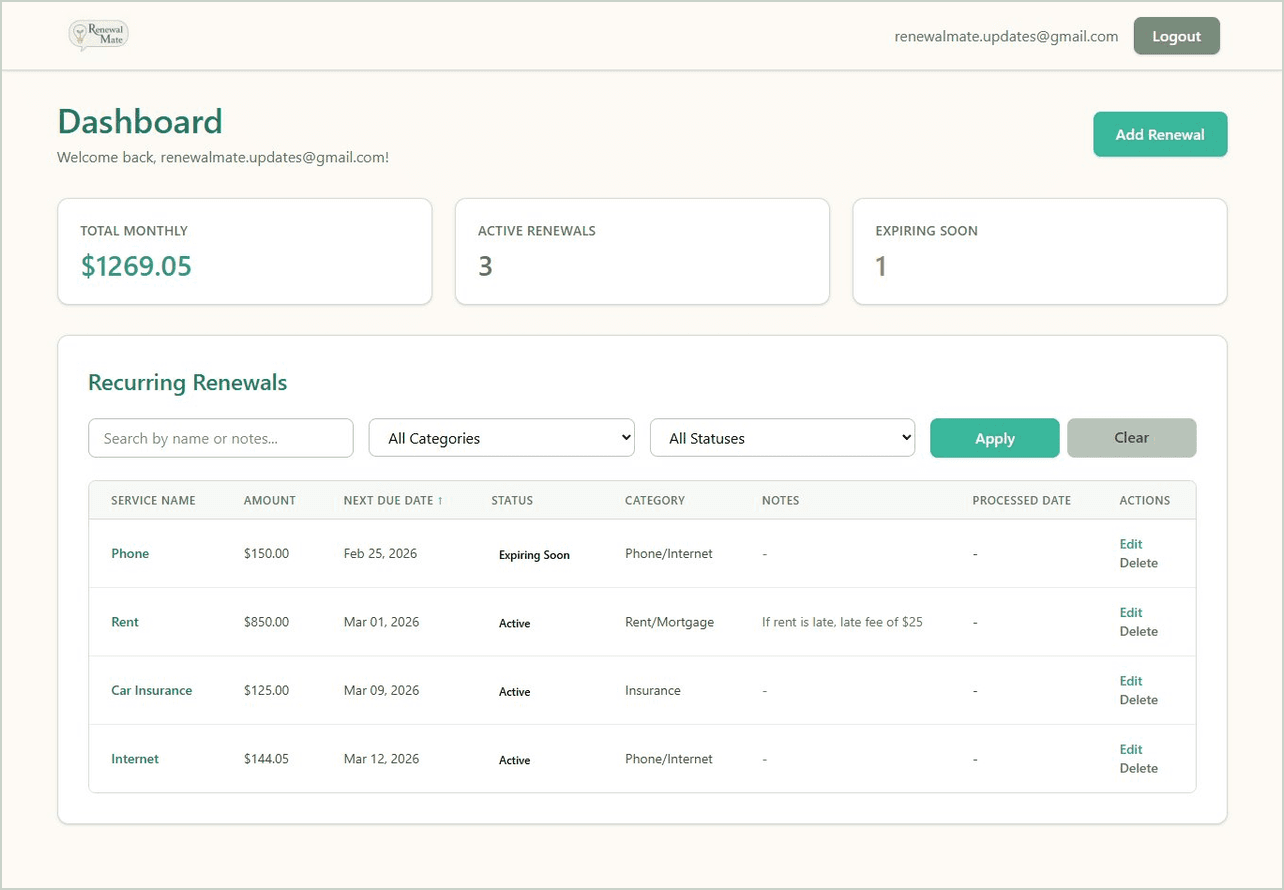
Task: Open the All Statuses dropdown
Action: pos(782,437)
